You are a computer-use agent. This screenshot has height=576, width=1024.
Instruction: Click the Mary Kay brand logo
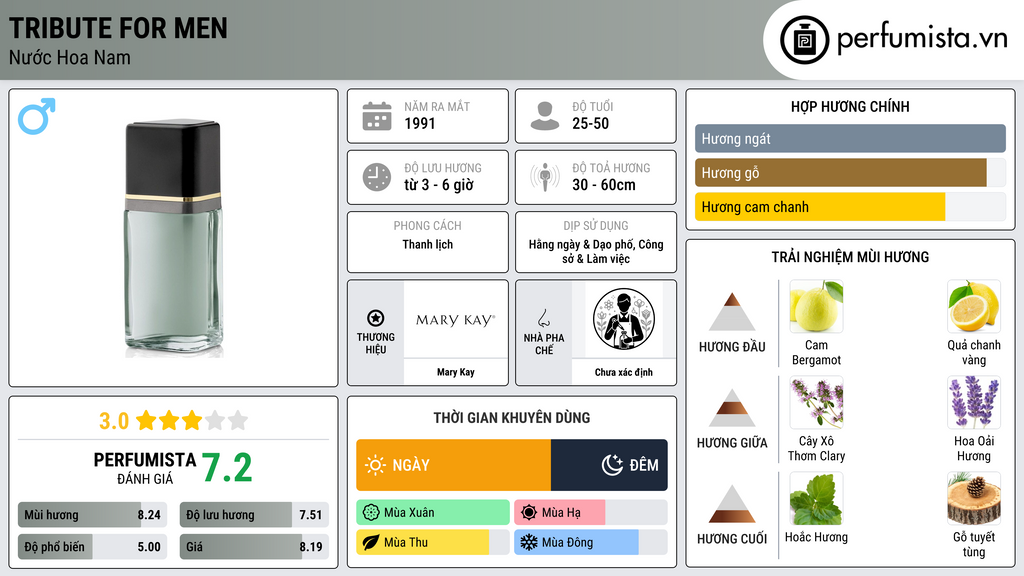pyautogui.click(x=456, y=320)
